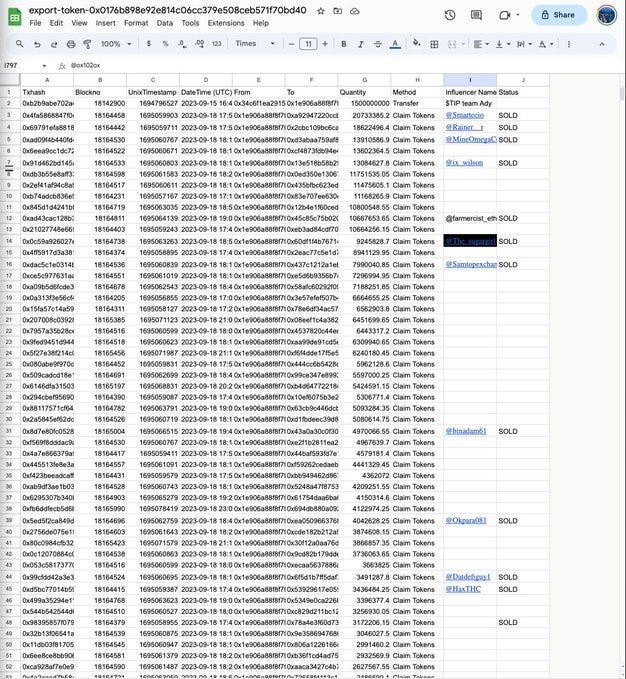Start a video call meeting
The height and width of the screenshot is (679, 626).
coord(504,15)
